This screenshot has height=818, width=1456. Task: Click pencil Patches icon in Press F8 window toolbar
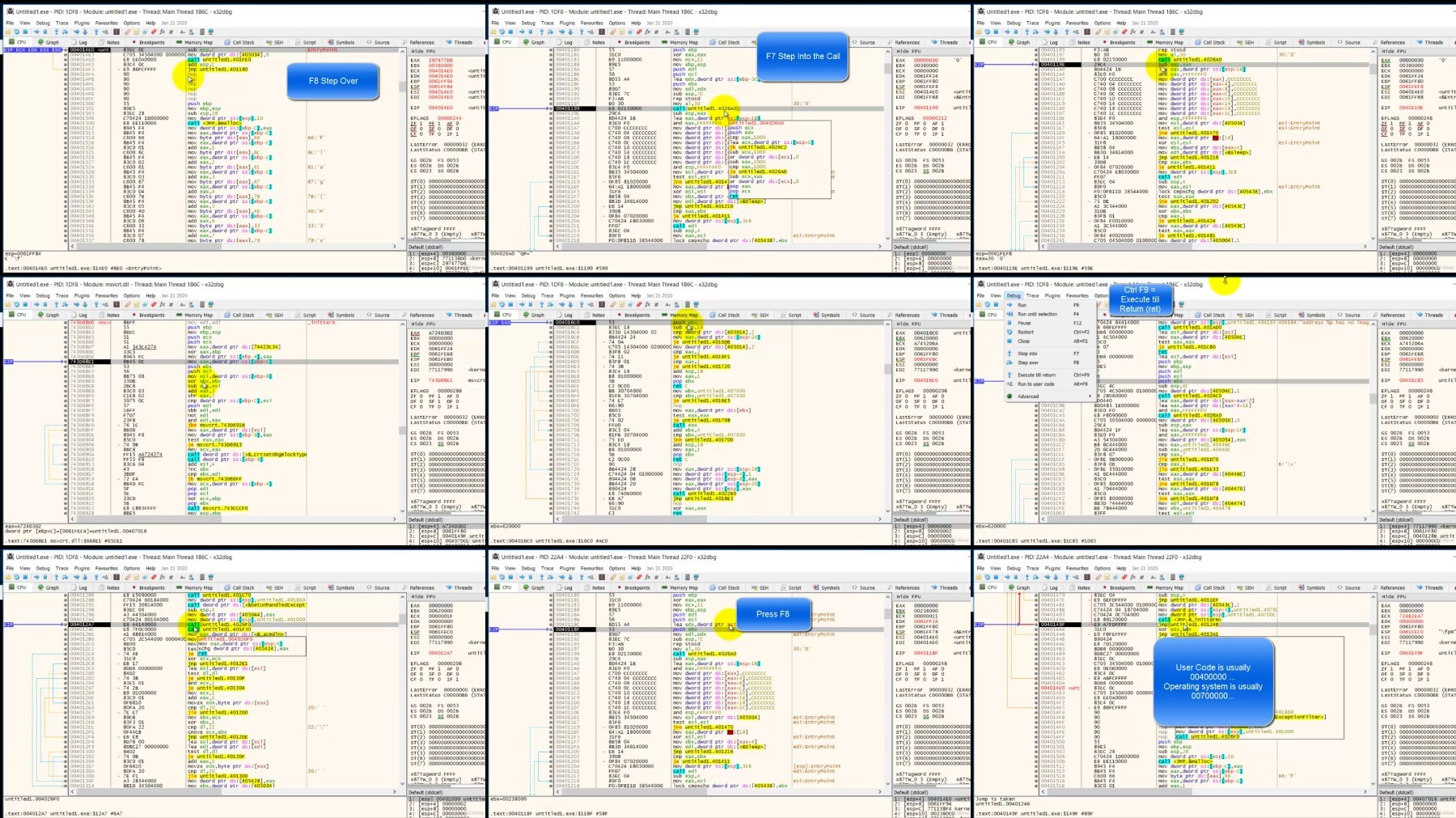tap(612, 577)
